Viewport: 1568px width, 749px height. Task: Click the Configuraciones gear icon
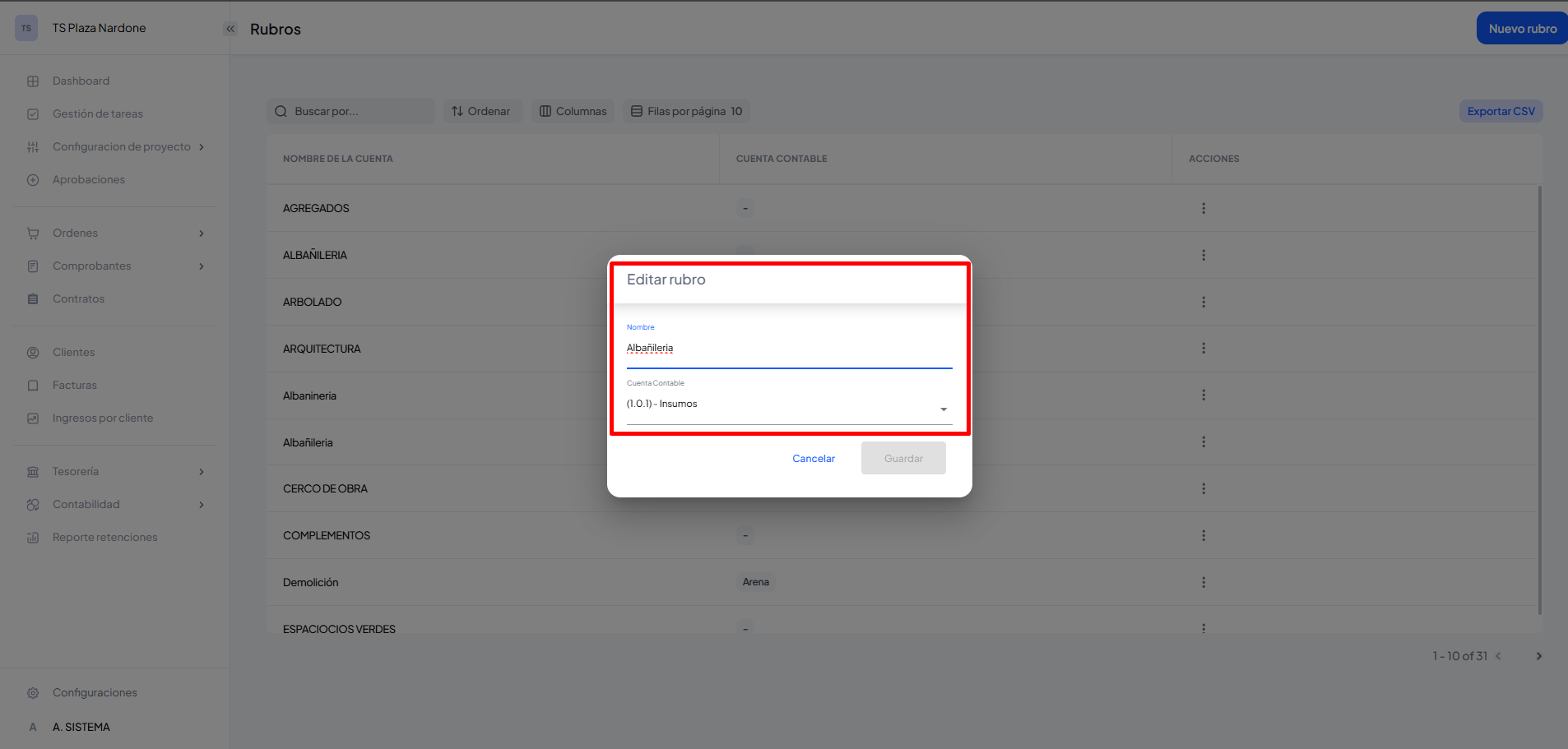tap(33, 693)
